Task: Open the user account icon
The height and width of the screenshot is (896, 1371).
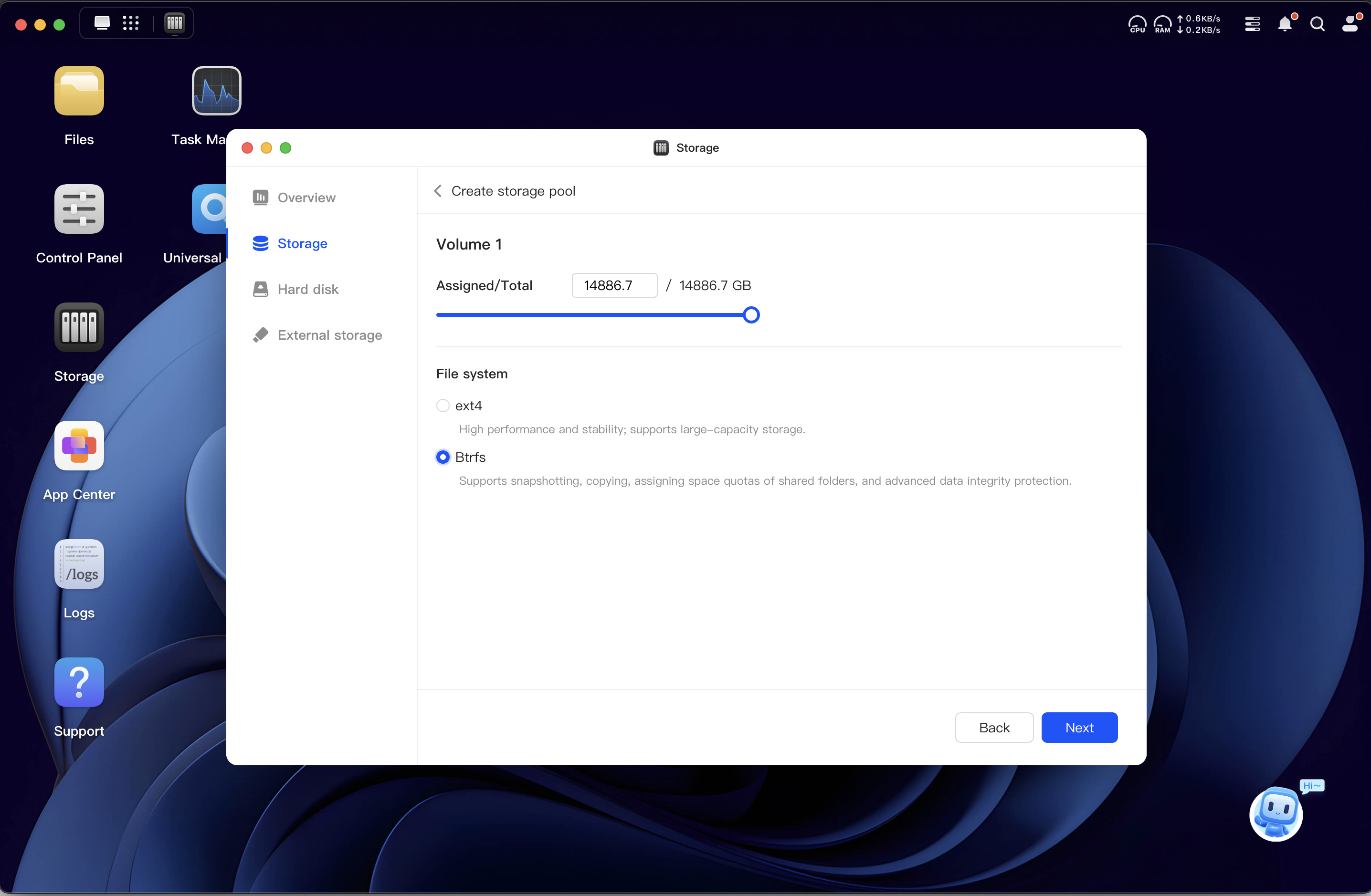Action: 1351,24
